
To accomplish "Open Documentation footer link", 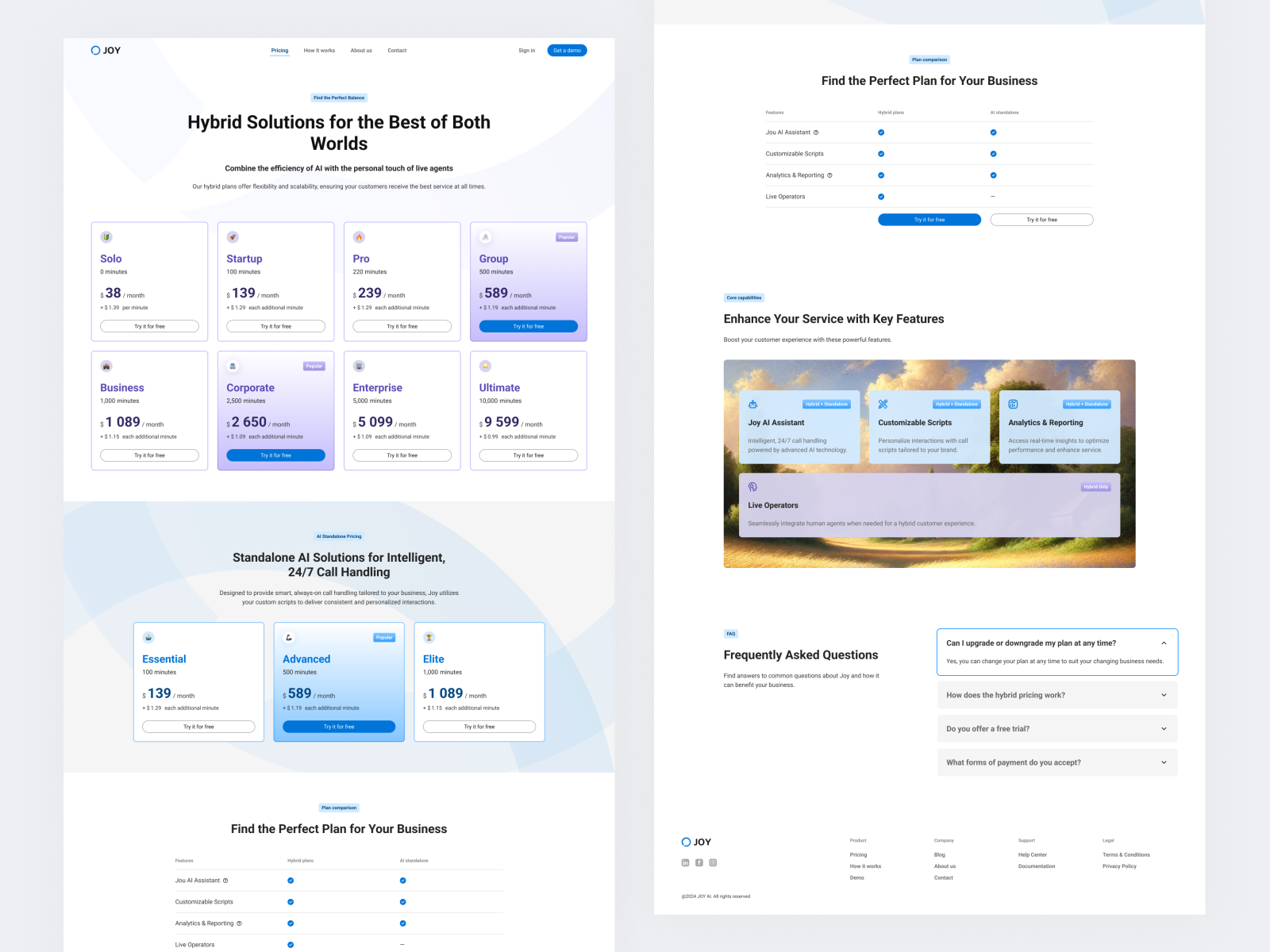I will [1037, 866].
